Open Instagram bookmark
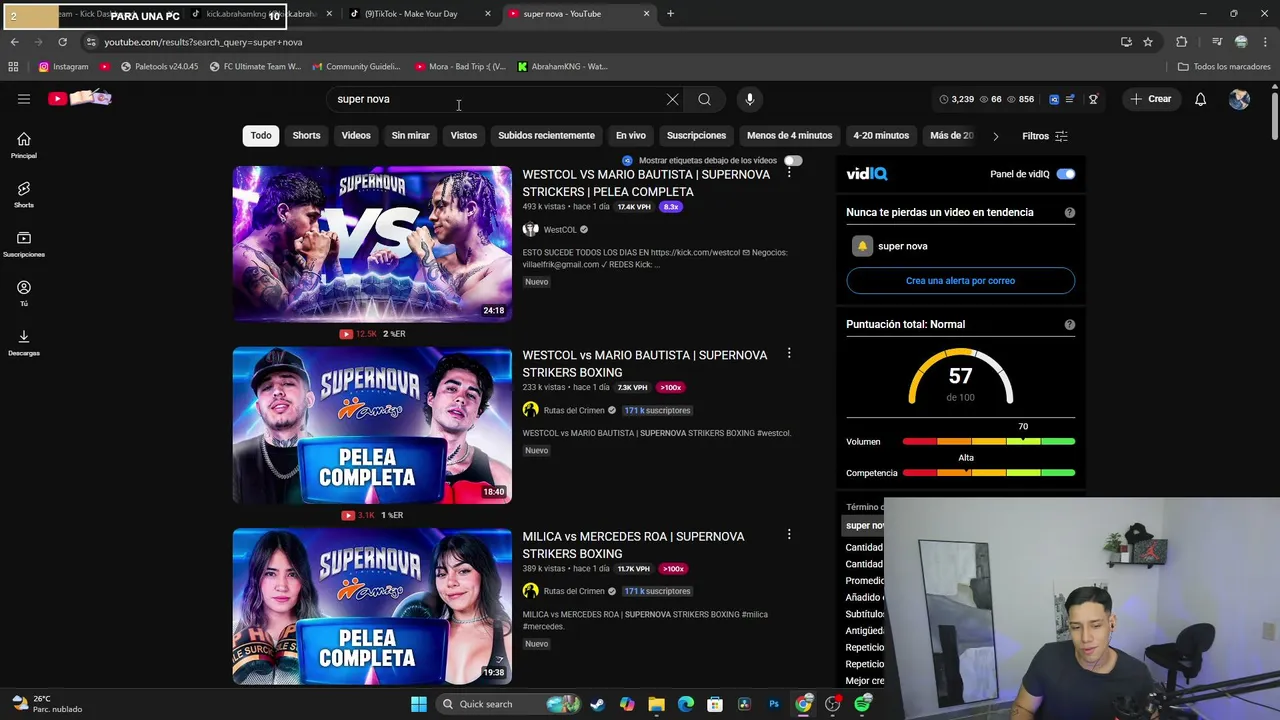The width and height of the screenshot is (1280, 720). (x=63, y=67)
